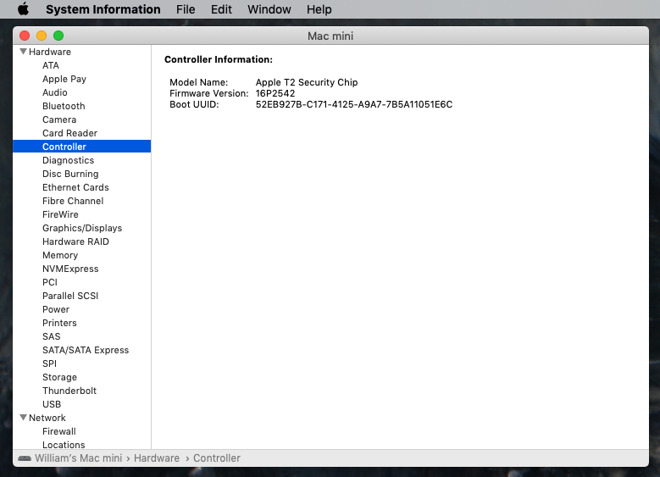
Task: Select the highlighted Controller item
Action: [82, 147]
